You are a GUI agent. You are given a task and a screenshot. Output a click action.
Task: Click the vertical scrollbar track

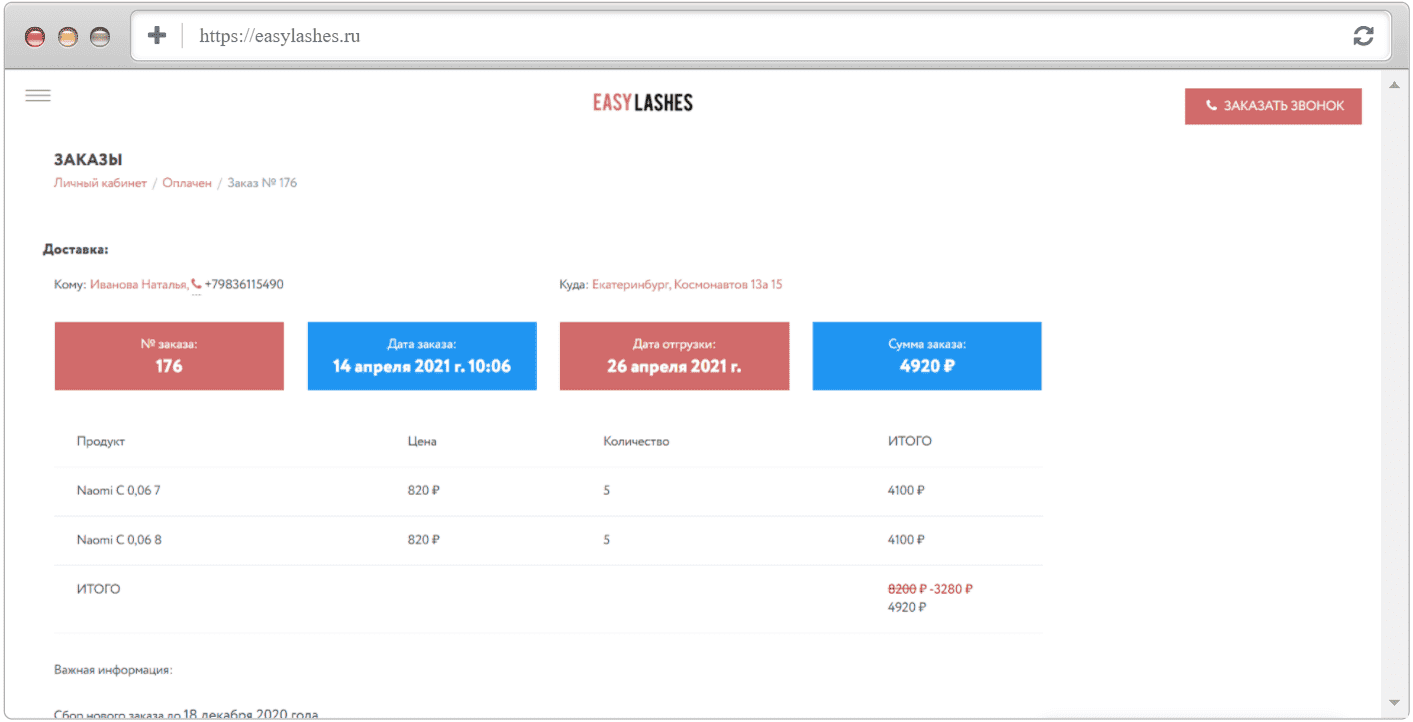1394,391
